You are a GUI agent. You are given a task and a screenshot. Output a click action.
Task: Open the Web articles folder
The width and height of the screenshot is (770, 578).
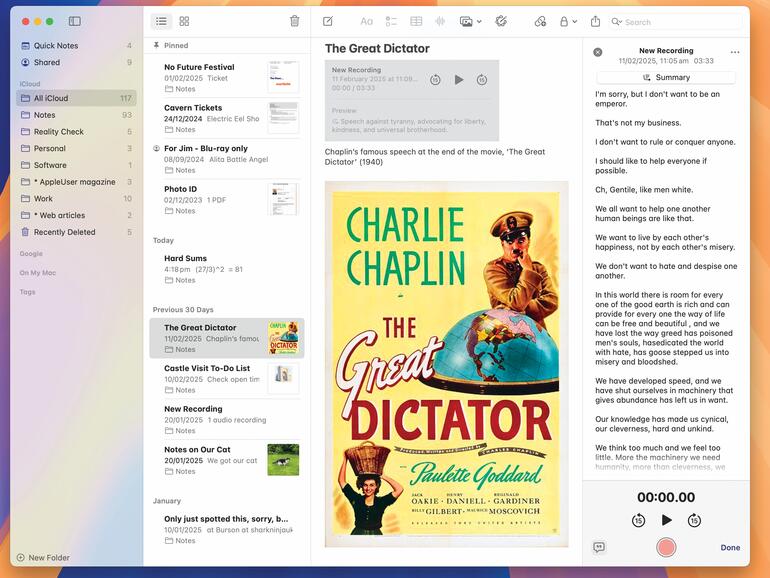pos(76,215)
